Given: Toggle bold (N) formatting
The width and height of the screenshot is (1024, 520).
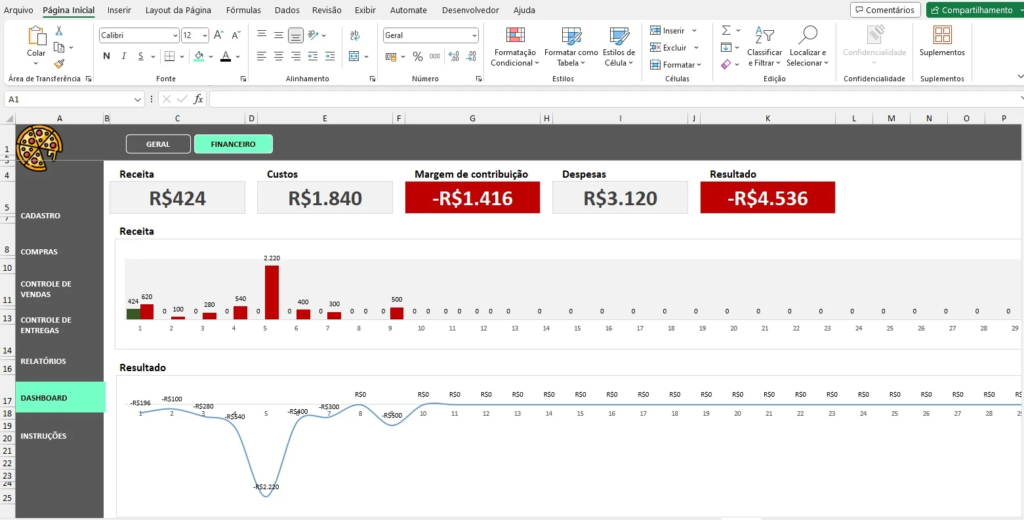Looking at the screenshot, I should (x=106, y=56).
